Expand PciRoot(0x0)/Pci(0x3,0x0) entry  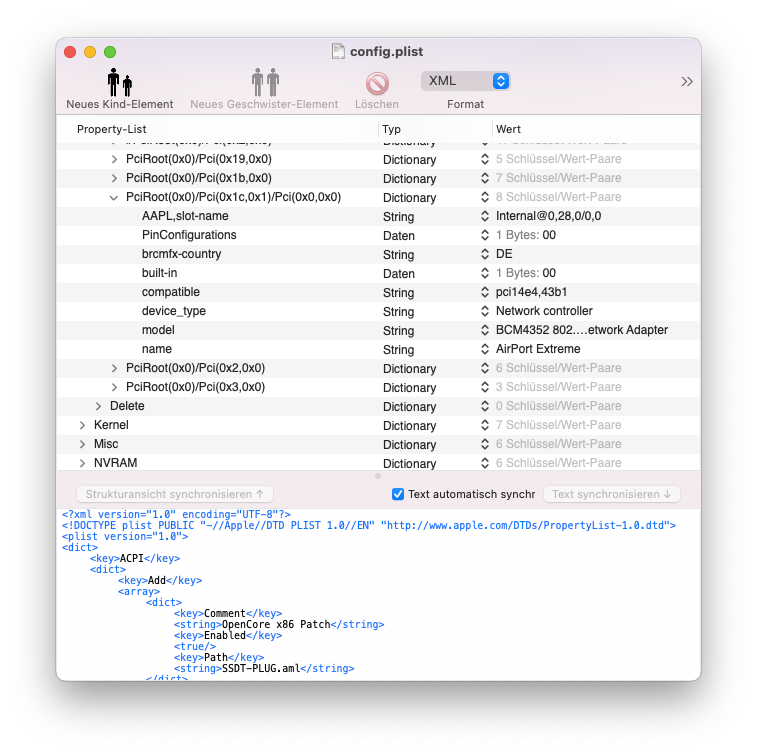pos(114,387)
